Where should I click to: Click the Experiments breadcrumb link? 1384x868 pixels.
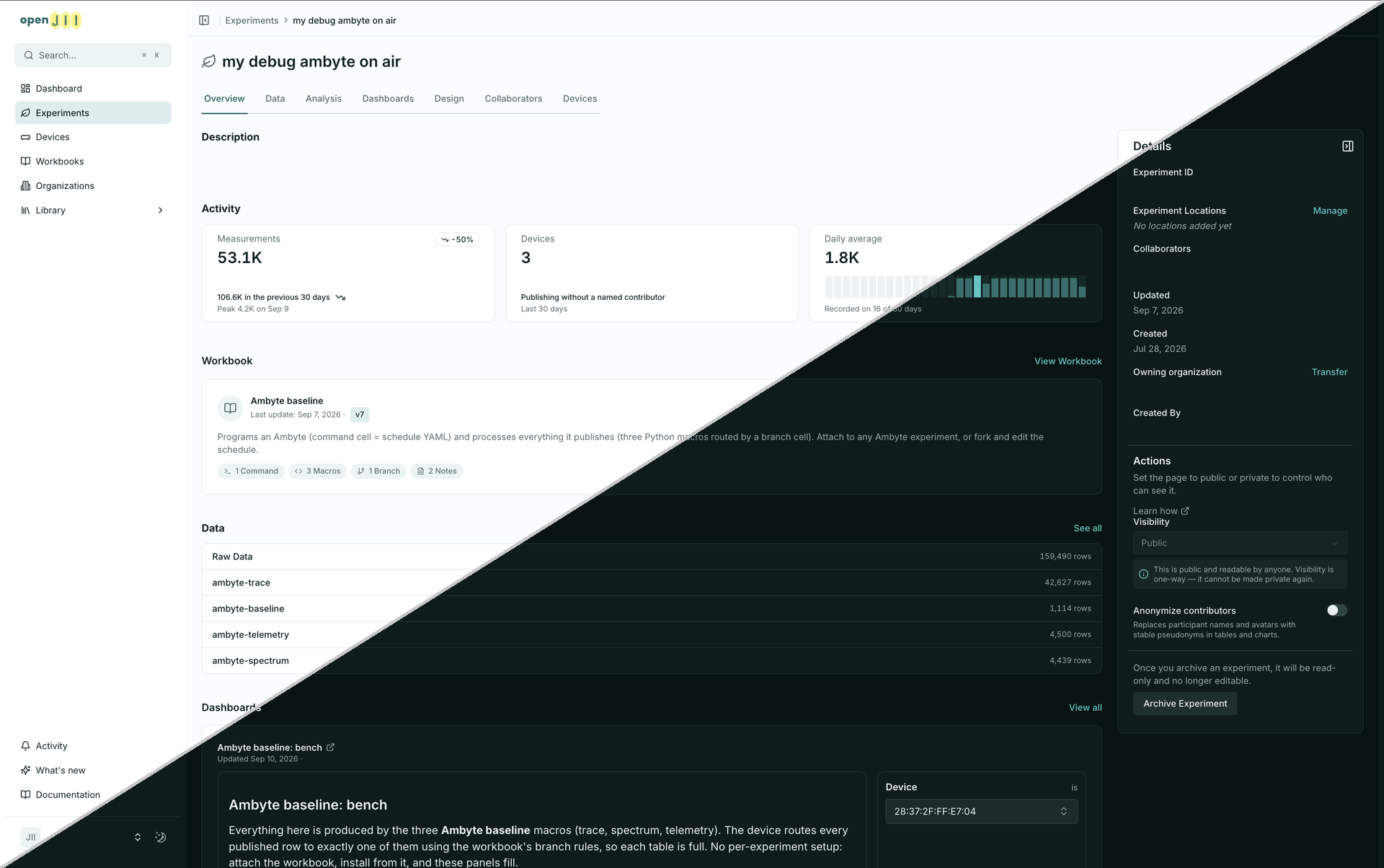pos(252,20)
